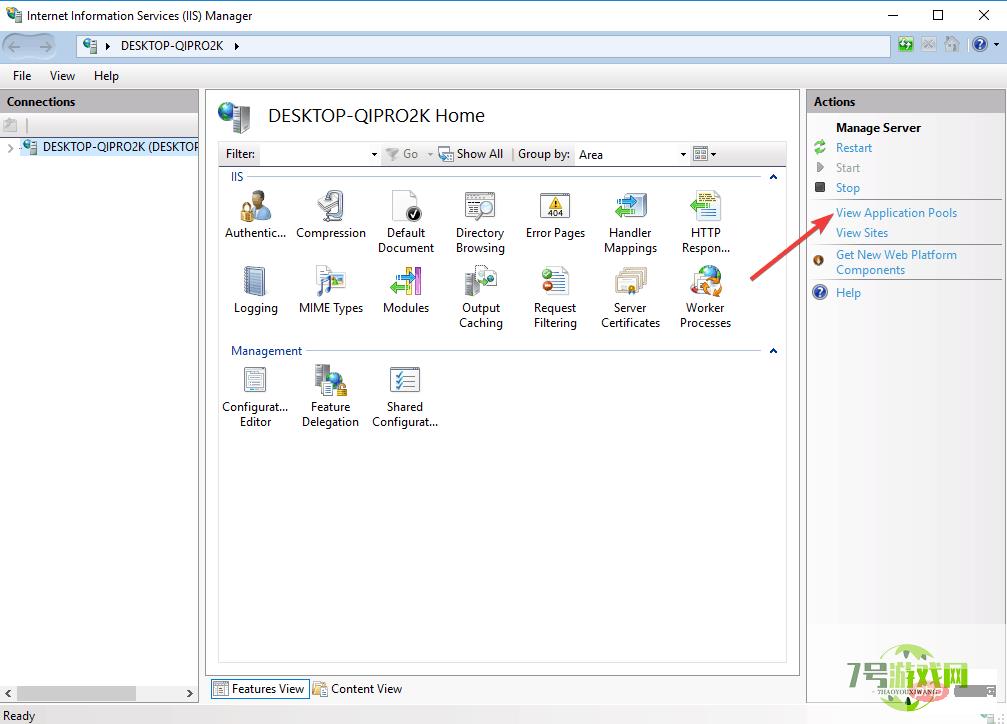Click Get New Web Platform Components
1007x724 pixels.
pyautogui.click(x=896, y=262)
